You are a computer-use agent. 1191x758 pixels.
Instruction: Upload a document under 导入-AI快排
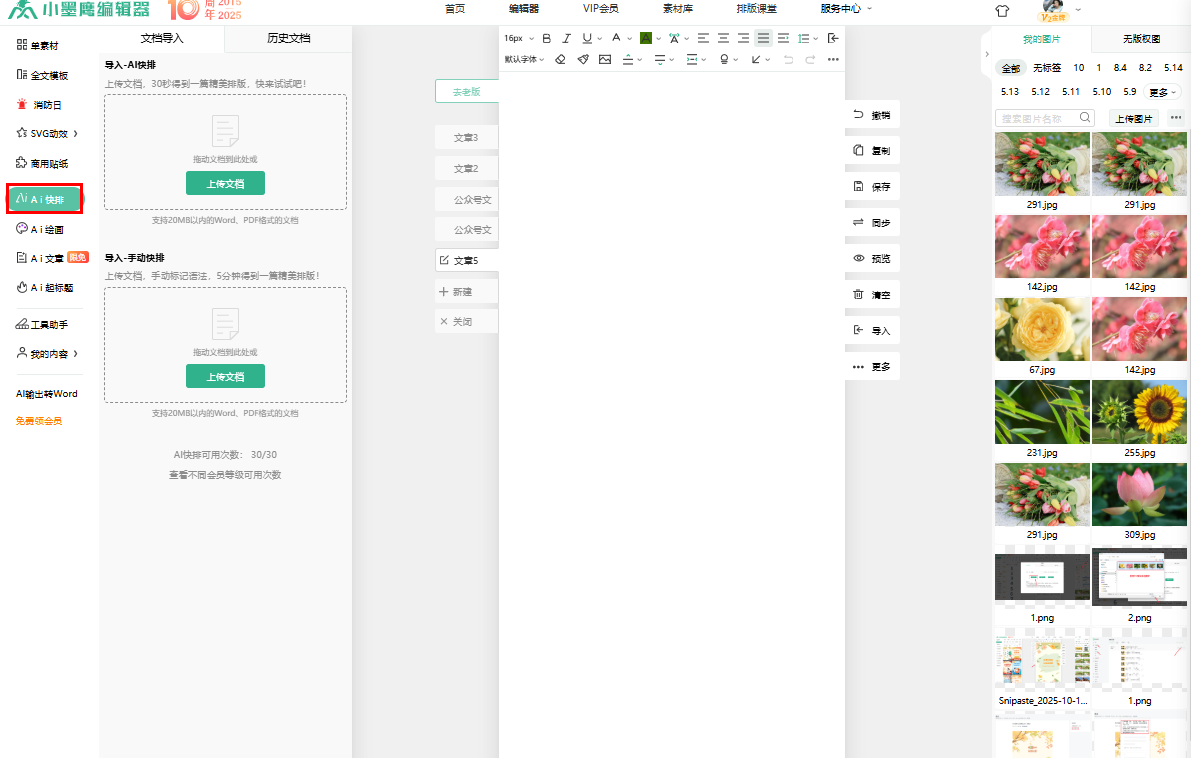pyautogui.click(x=226, y=183)
